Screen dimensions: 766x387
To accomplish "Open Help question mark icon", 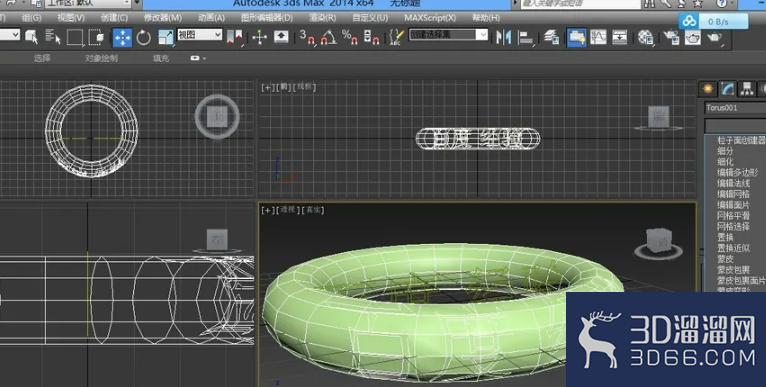I will tap(721, 3).
